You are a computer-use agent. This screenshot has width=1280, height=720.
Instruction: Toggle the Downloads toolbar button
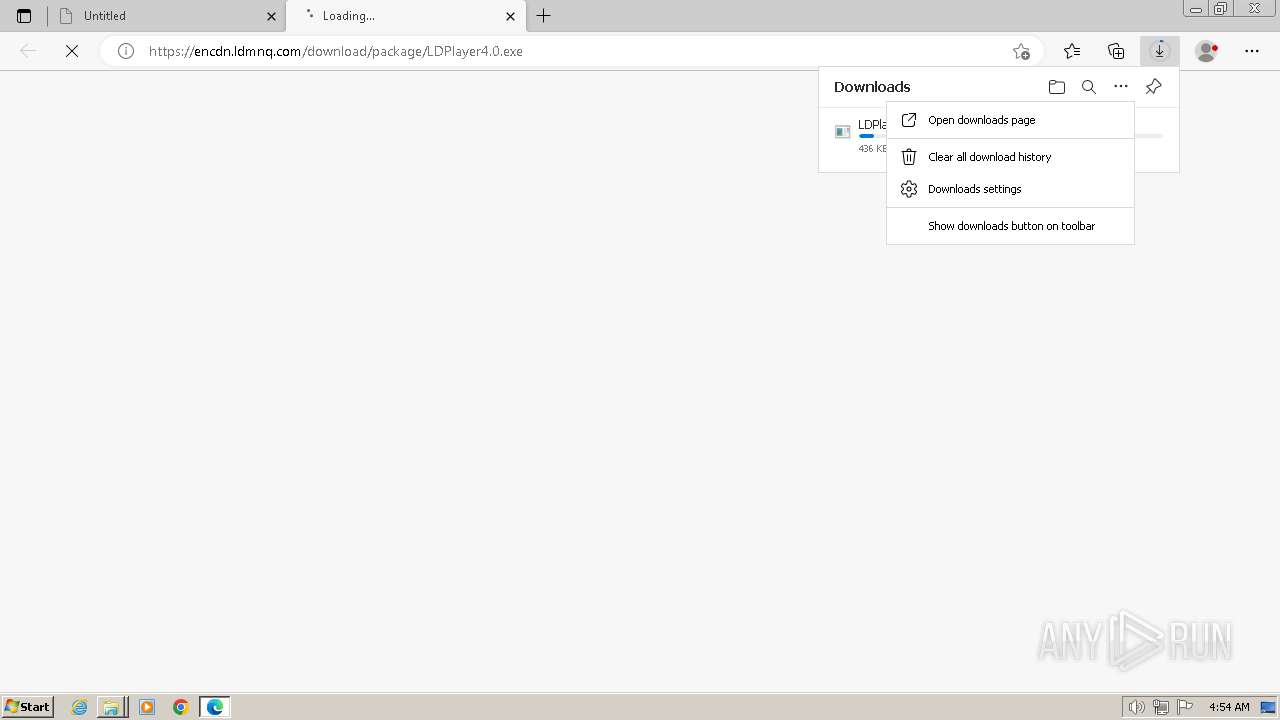(x=1160, y=51)
